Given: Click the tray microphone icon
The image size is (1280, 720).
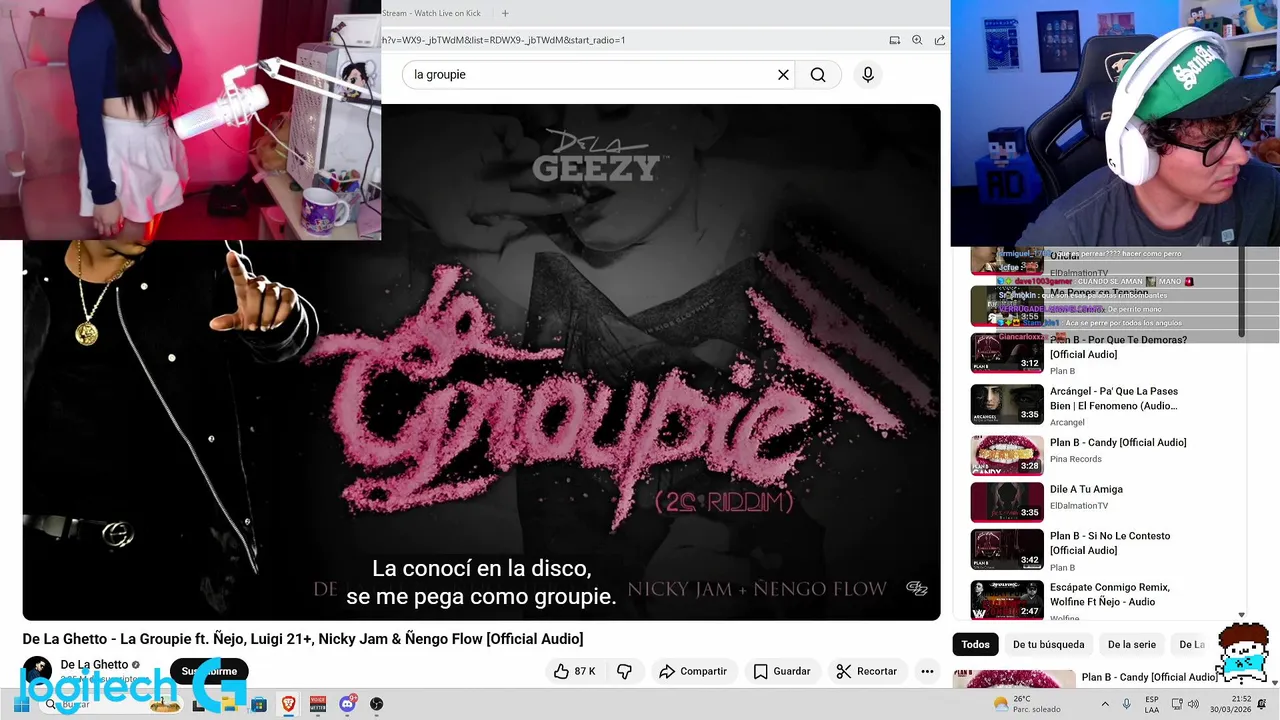Looking at the screenshot, I should [x=1127, y=704].
